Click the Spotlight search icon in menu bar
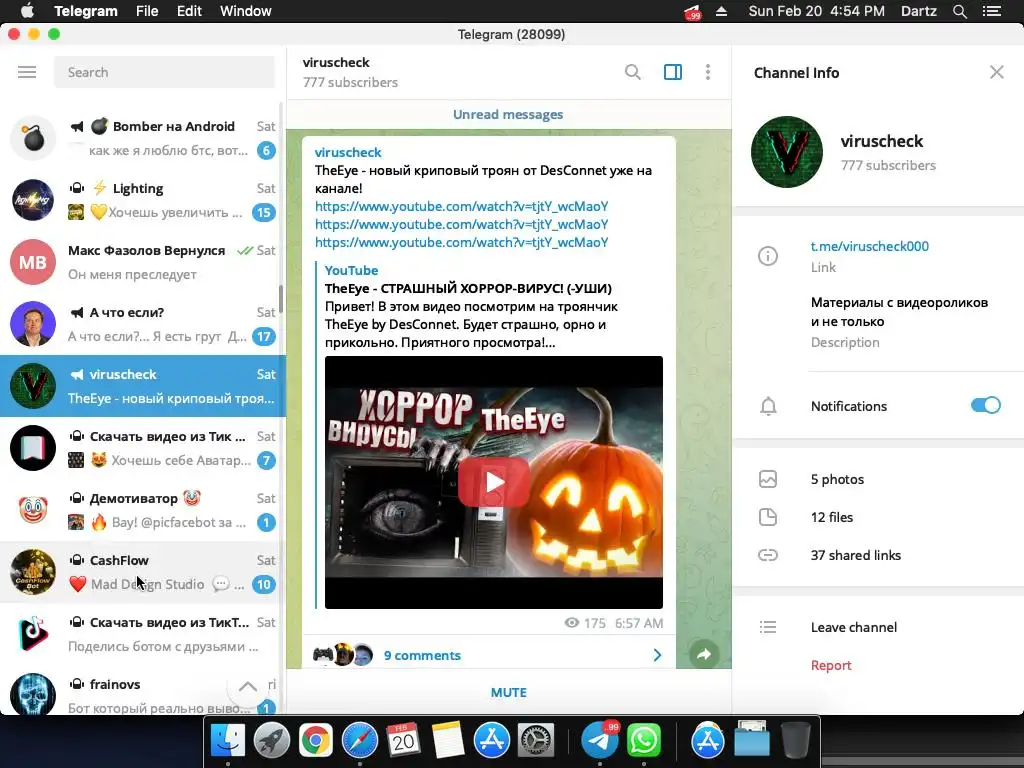The image size is (1024, 768). 960,11
